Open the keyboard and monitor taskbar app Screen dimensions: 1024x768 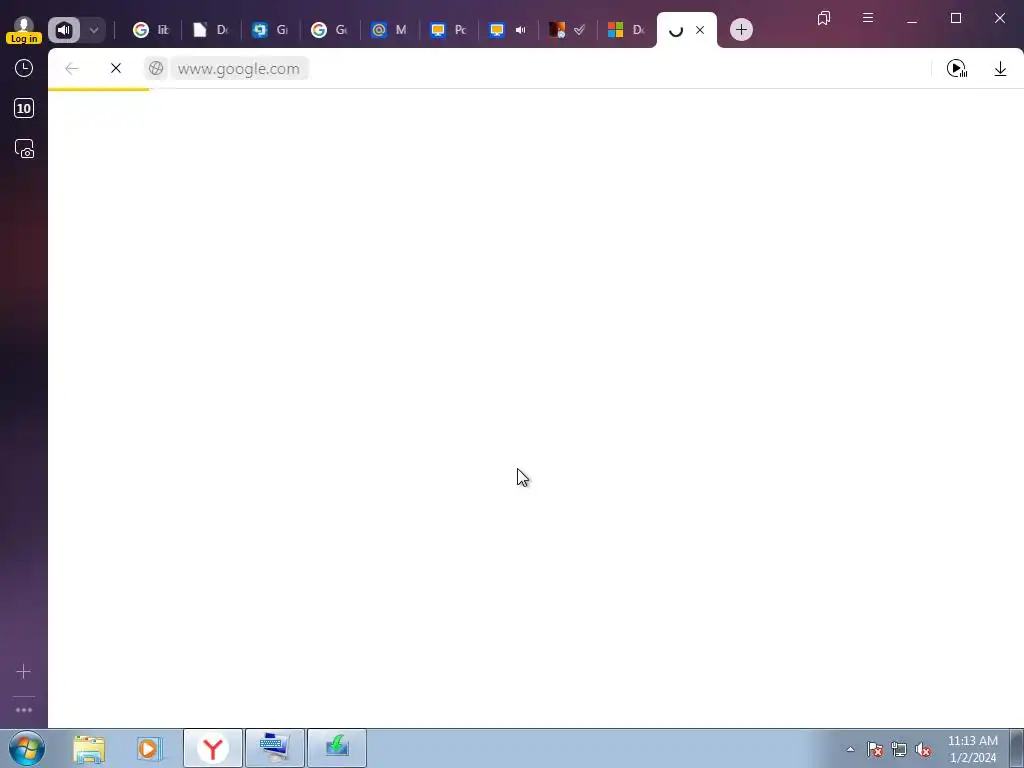274,748
